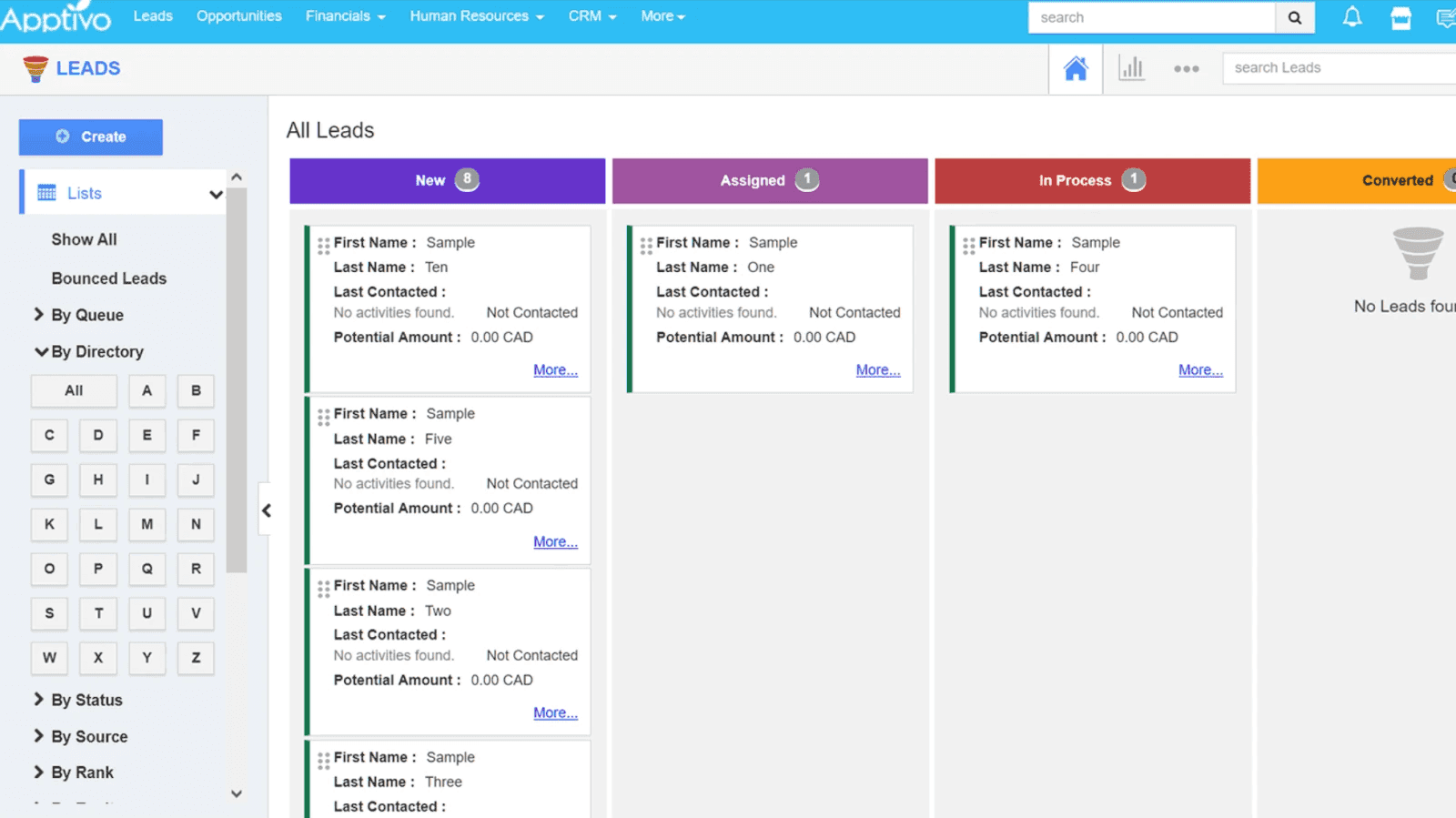Open the CRM dropdown menu

(592, 16)
